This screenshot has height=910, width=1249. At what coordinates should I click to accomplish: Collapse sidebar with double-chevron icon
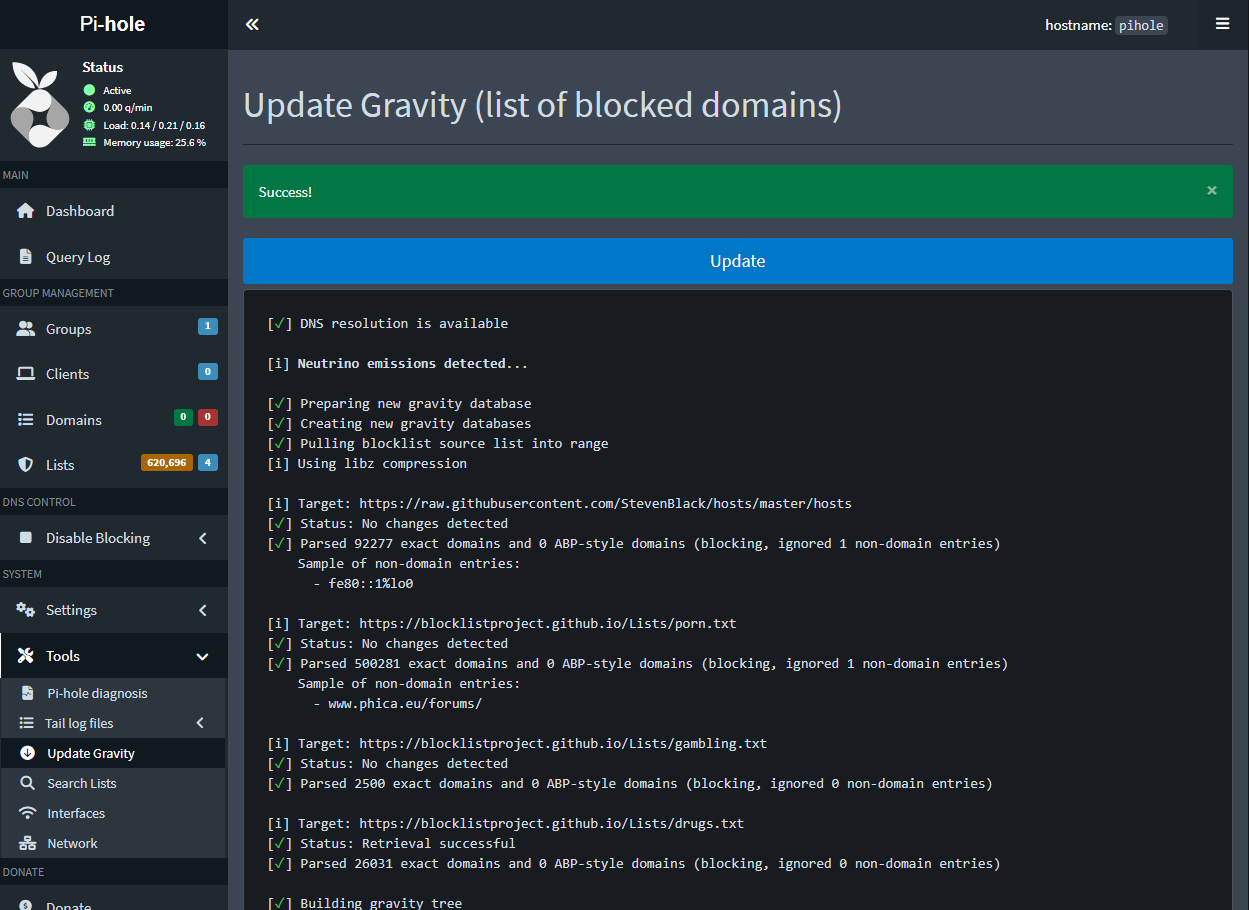(252, 24)
